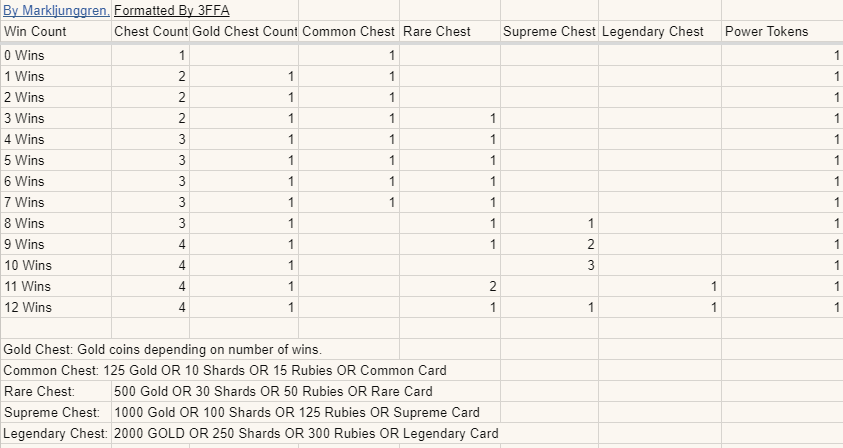Click Legendary Chest value for 12 Wins

(713, 307)
